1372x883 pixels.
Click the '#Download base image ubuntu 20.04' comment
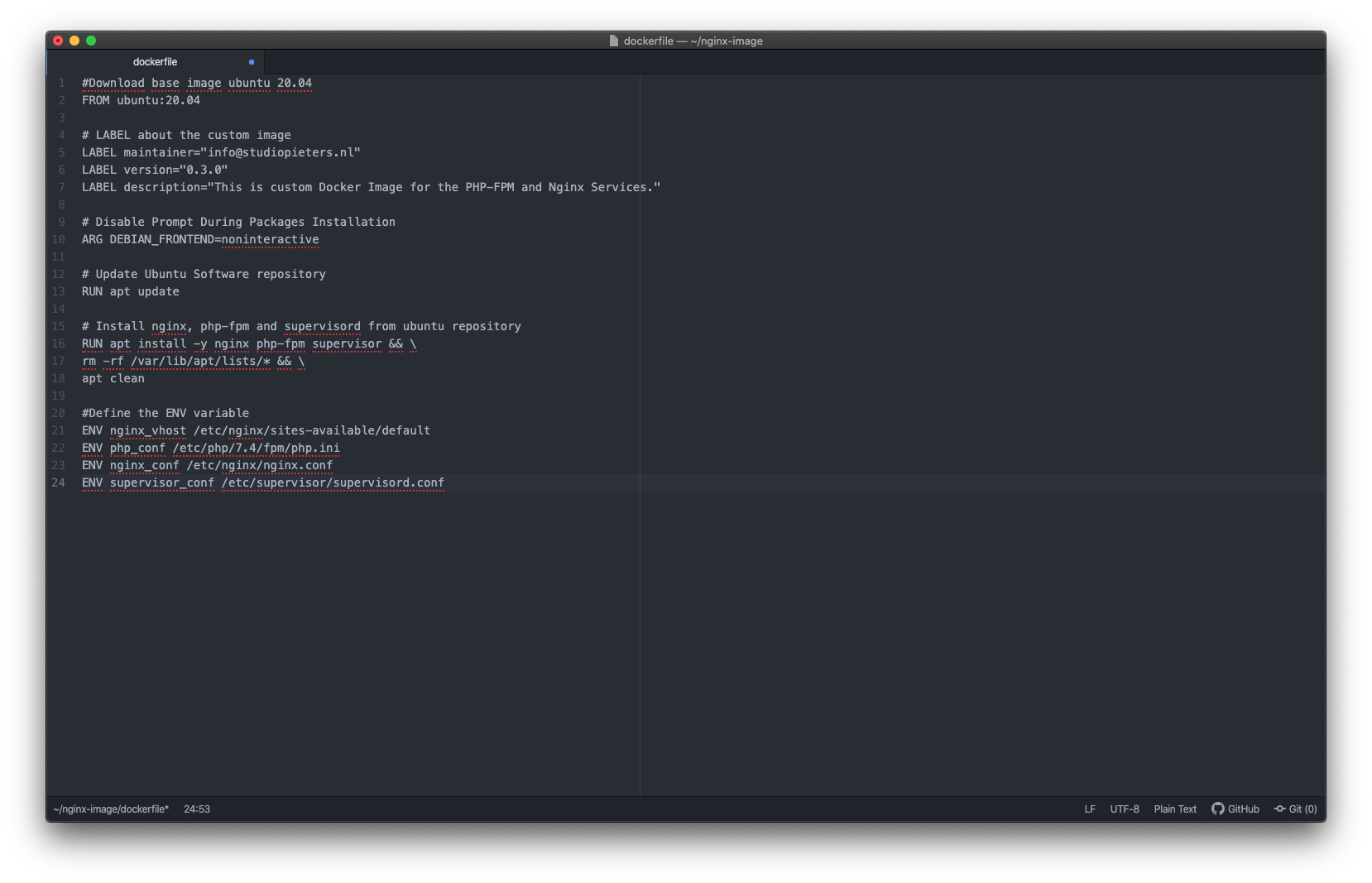(x=197, y=83)
